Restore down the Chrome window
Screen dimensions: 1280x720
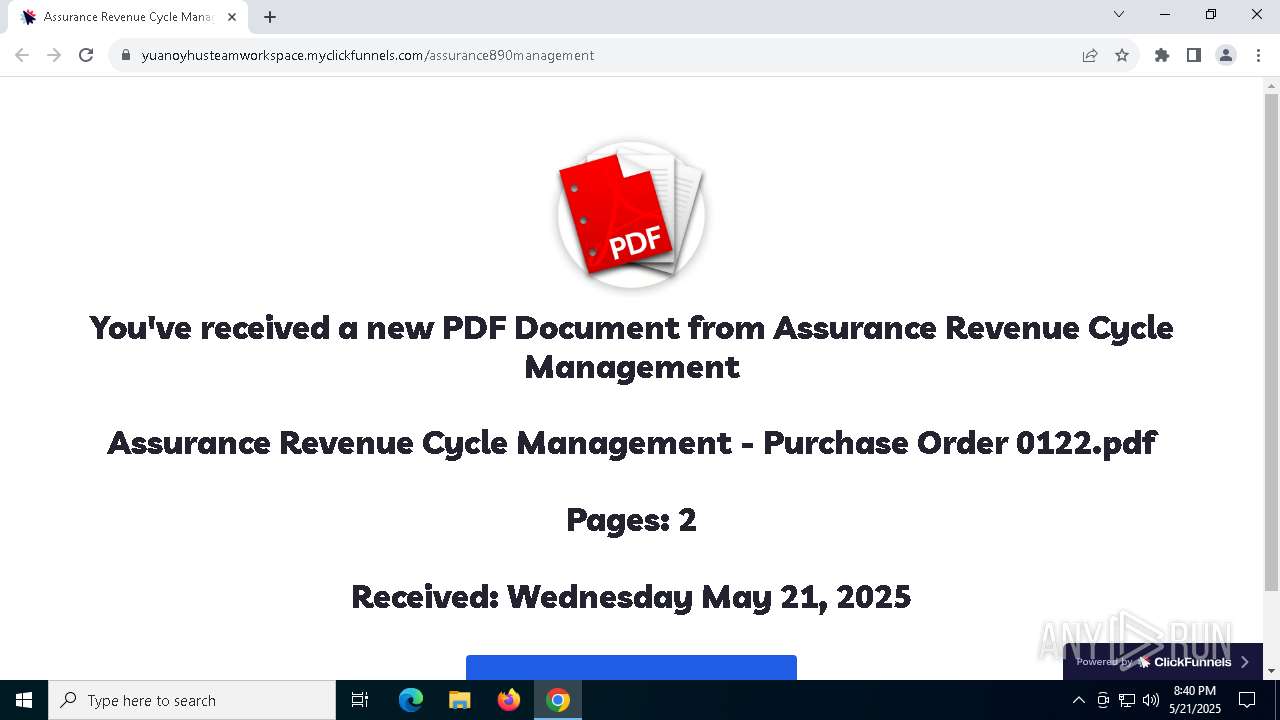[x=1211, y=14]
